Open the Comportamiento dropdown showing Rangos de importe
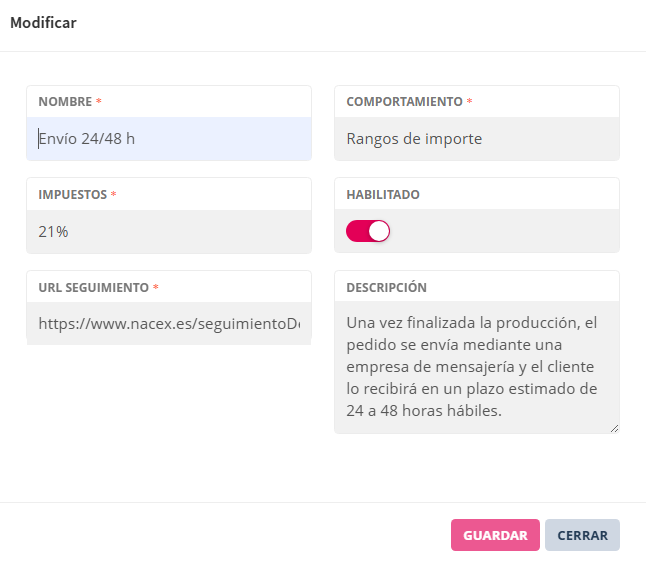This screenshot has width=646, height=563. pos(476,139)
